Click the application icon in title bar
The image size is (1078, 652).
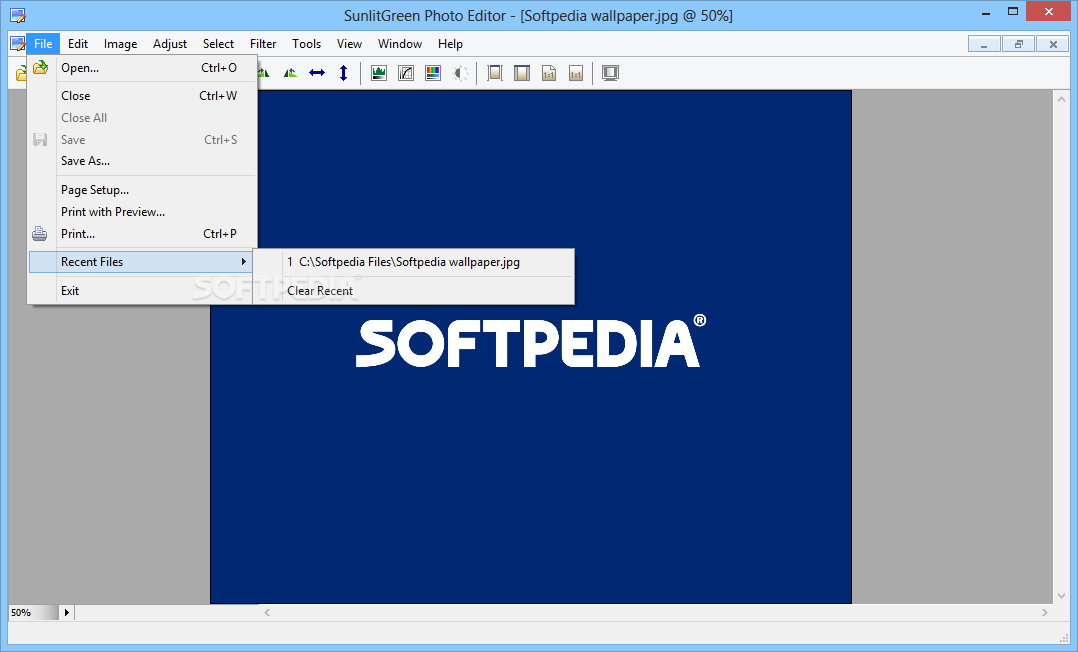click(18, 15)
